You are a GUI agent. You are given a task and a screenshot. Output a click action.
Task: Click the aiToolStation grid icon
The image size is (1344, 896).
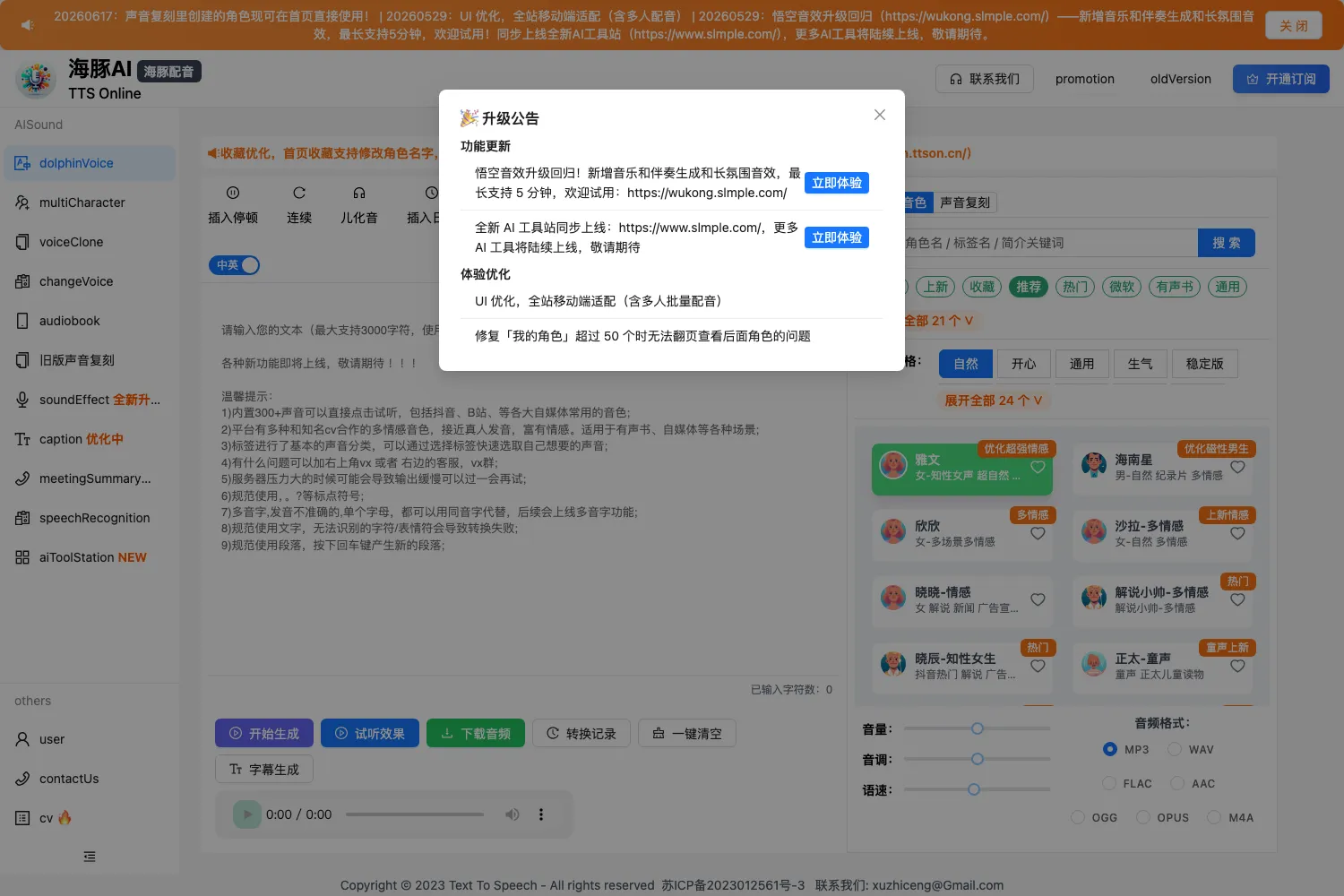coord(22,557)
